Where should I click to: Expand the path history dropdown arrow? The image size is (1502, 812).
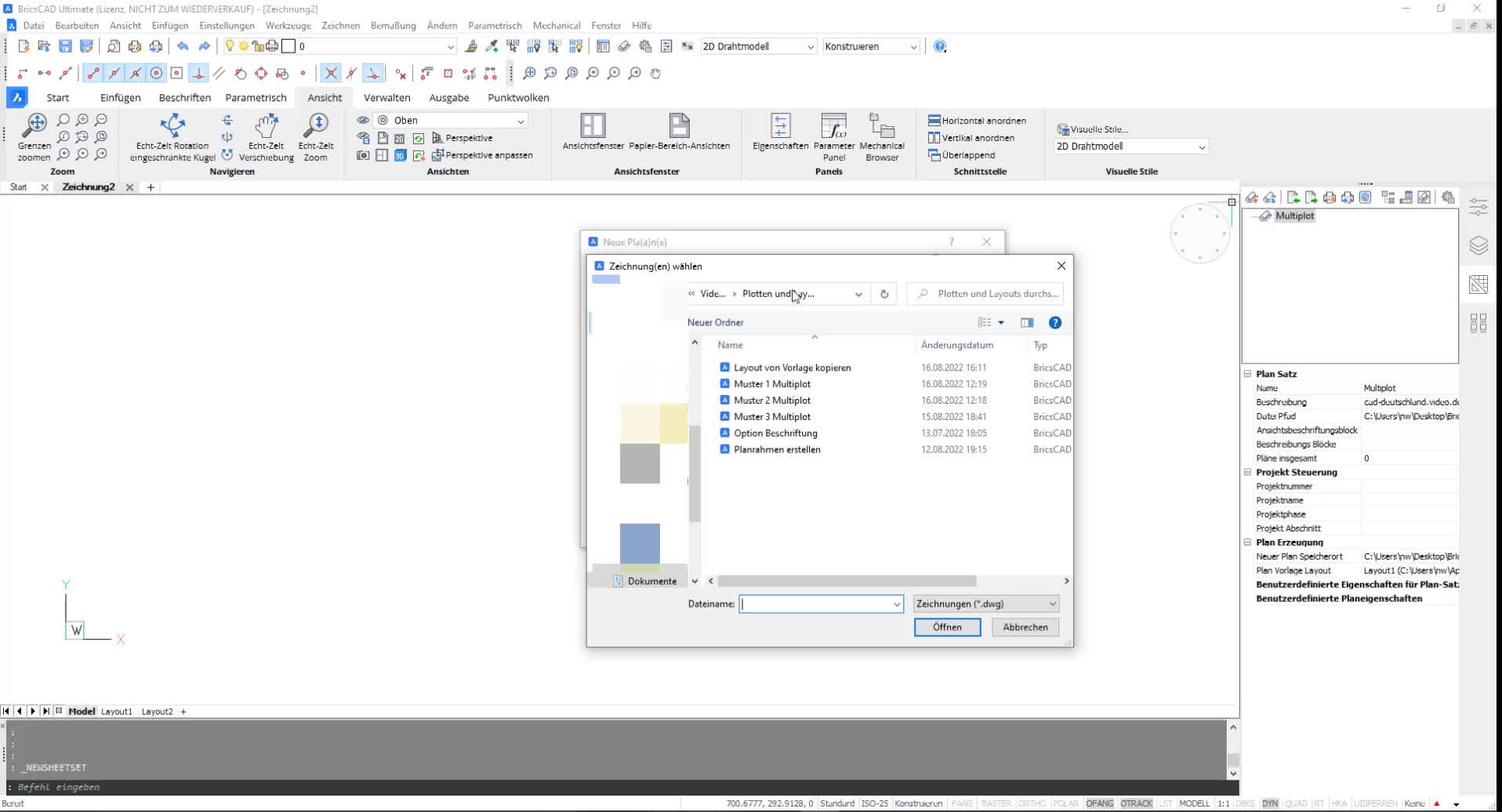(858, 294)
